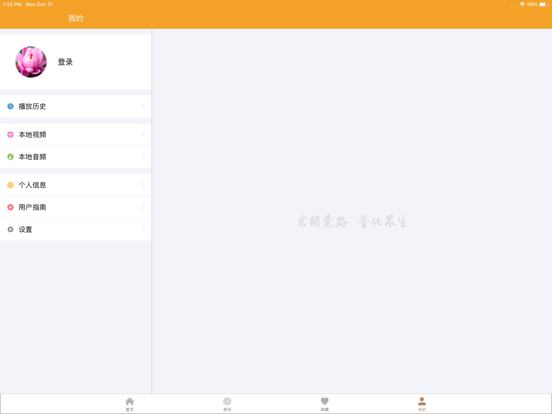Switch to the heart favorites tab
Screen dimensions: 552x414
pyautogui.click(x=325, y=404)
